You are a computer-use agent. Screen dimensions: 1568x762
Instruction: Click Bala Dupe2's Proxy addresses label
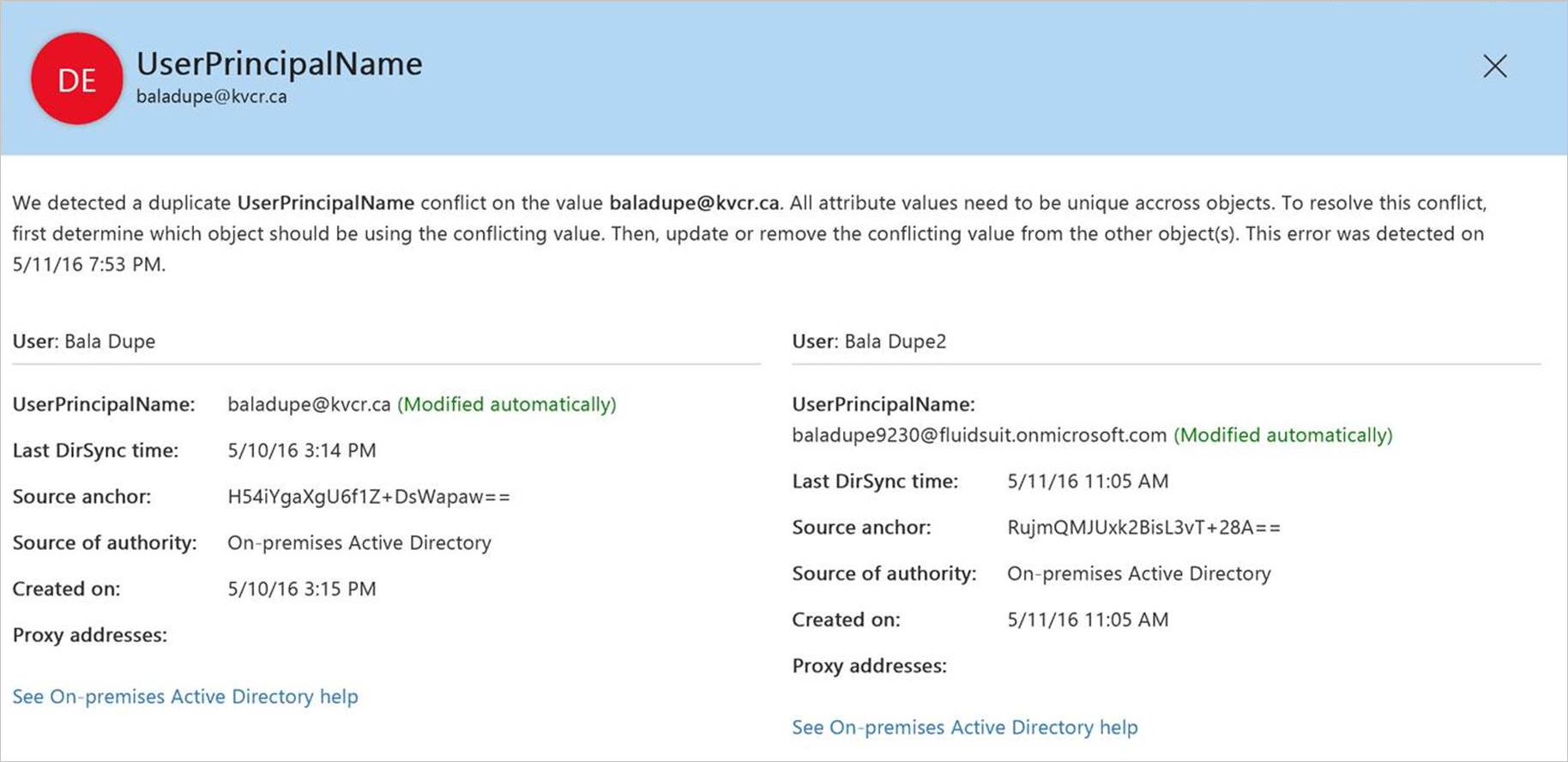pyautogui.click(x=869, y=666)
